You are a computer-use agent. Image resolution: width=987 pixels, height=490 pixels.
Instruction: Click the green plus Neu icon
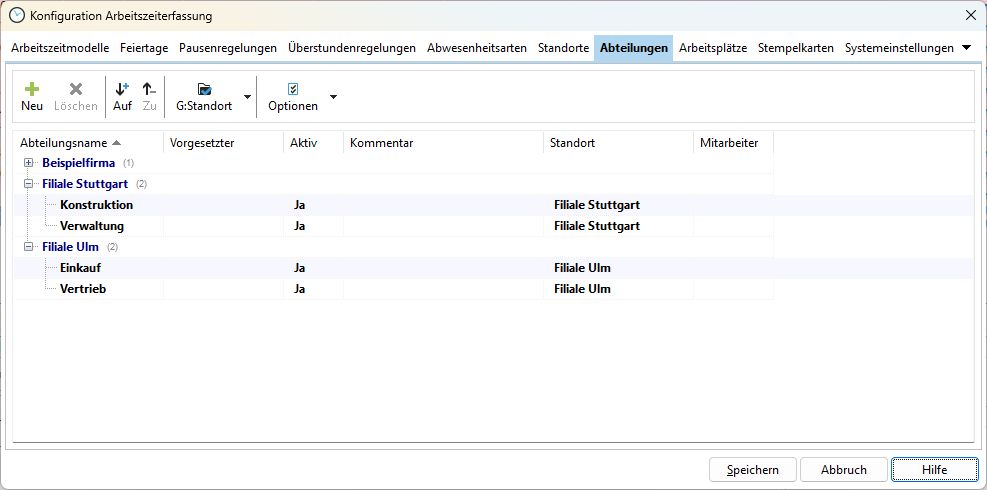(x=32, y=89)
